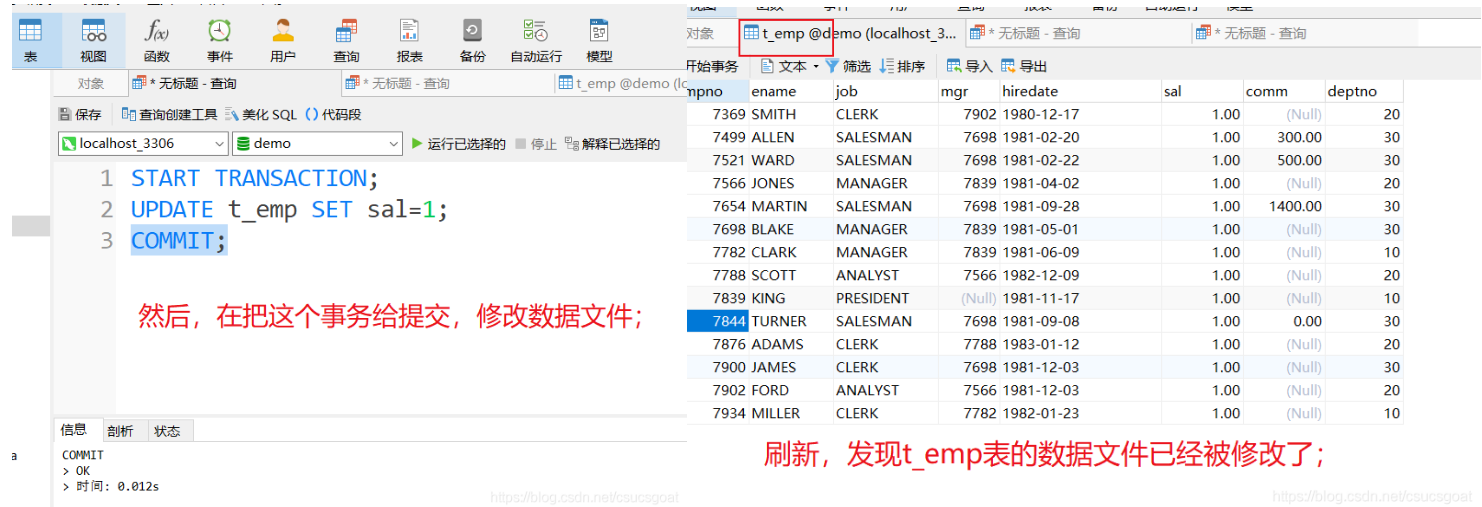The width and height of the screenshot is (1482, 507).
Task: Select the 1981-09-08 hiredate cell
Action: pyautogui.click(x=1080, y=321)
